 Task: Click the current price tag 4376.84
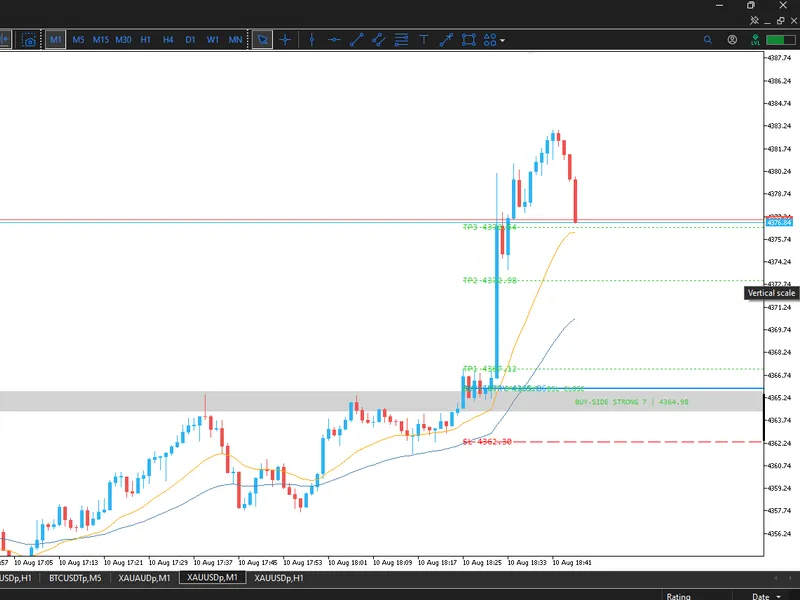tap(779, 222)
